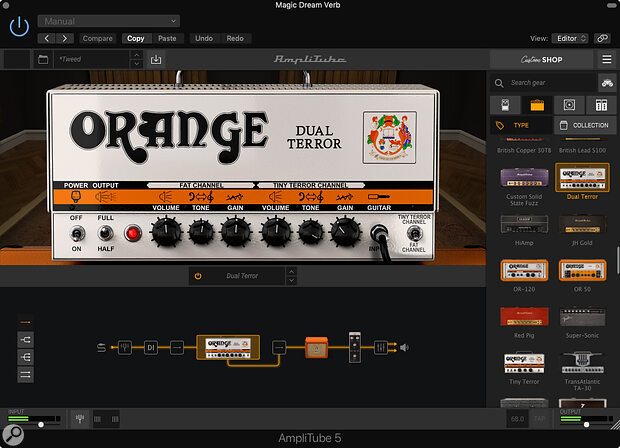The image size is (620, 448).
Task: Step to previous preset with up arrow
Action: (136, 55)
